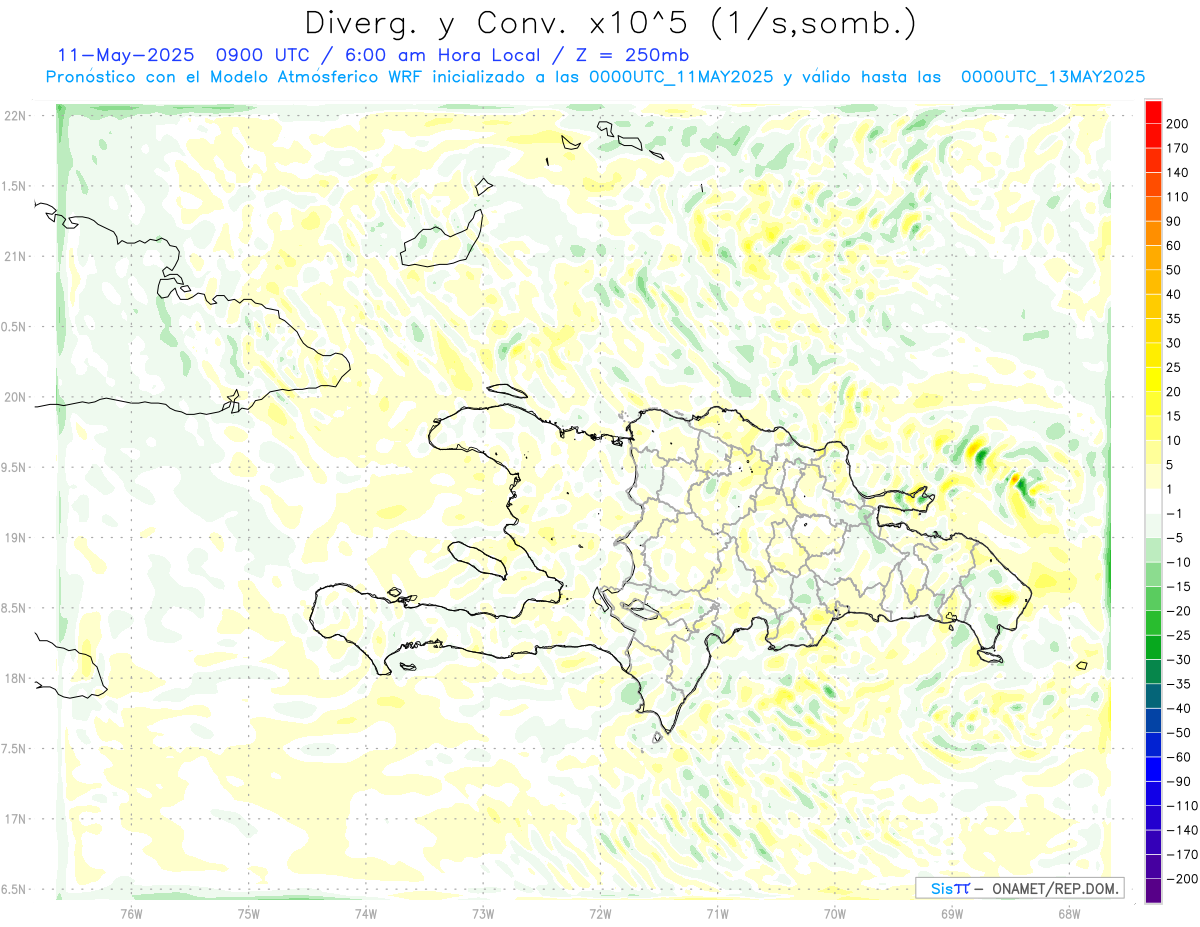Click the '-15' legend value
Viewport: 1200px width, 927px height.
pos(1178,586)
